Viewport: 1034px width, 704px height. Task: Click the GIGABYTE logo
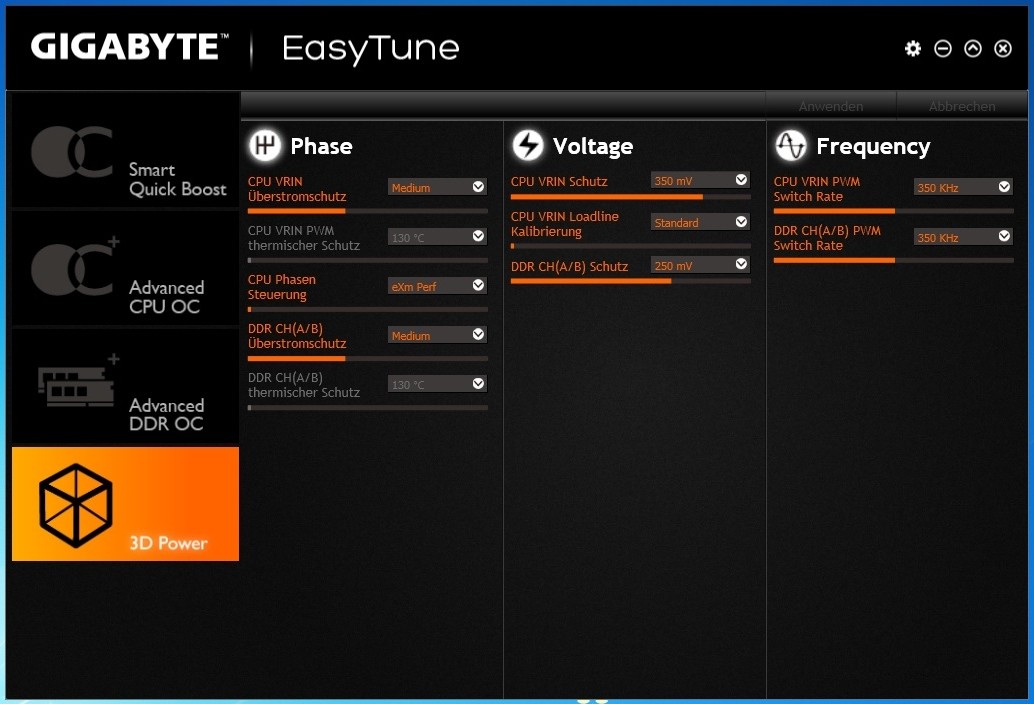(x=129, y=47)
